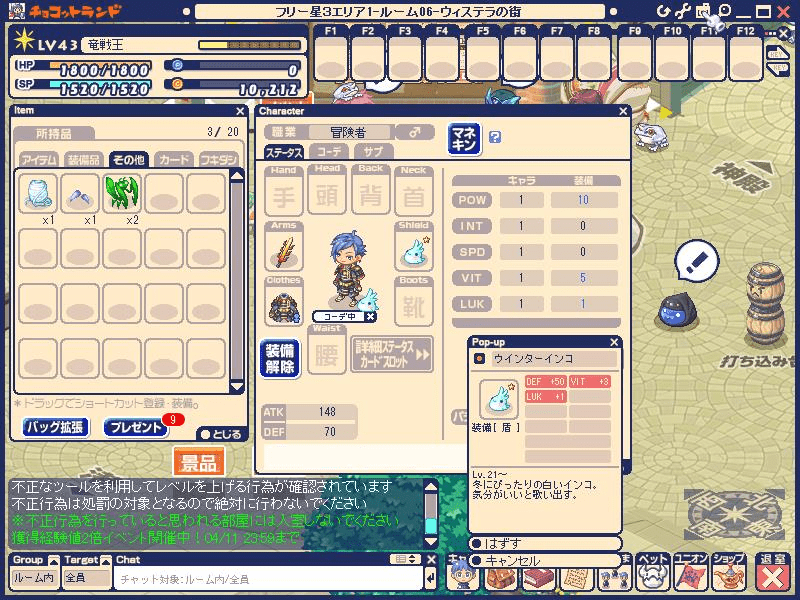Open the character face menu icon
Image resolution: width=800 pixels, height=600 pixels.
tap(463, 577)
